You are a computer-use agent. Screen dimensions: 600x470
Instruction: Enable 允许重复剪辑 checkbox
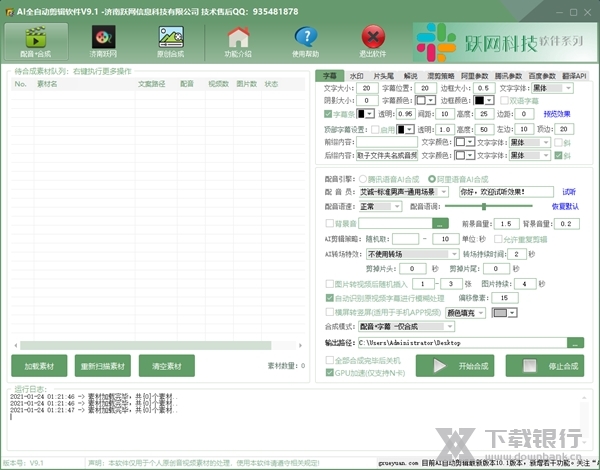pyautogui.click(x=498, y=239)
